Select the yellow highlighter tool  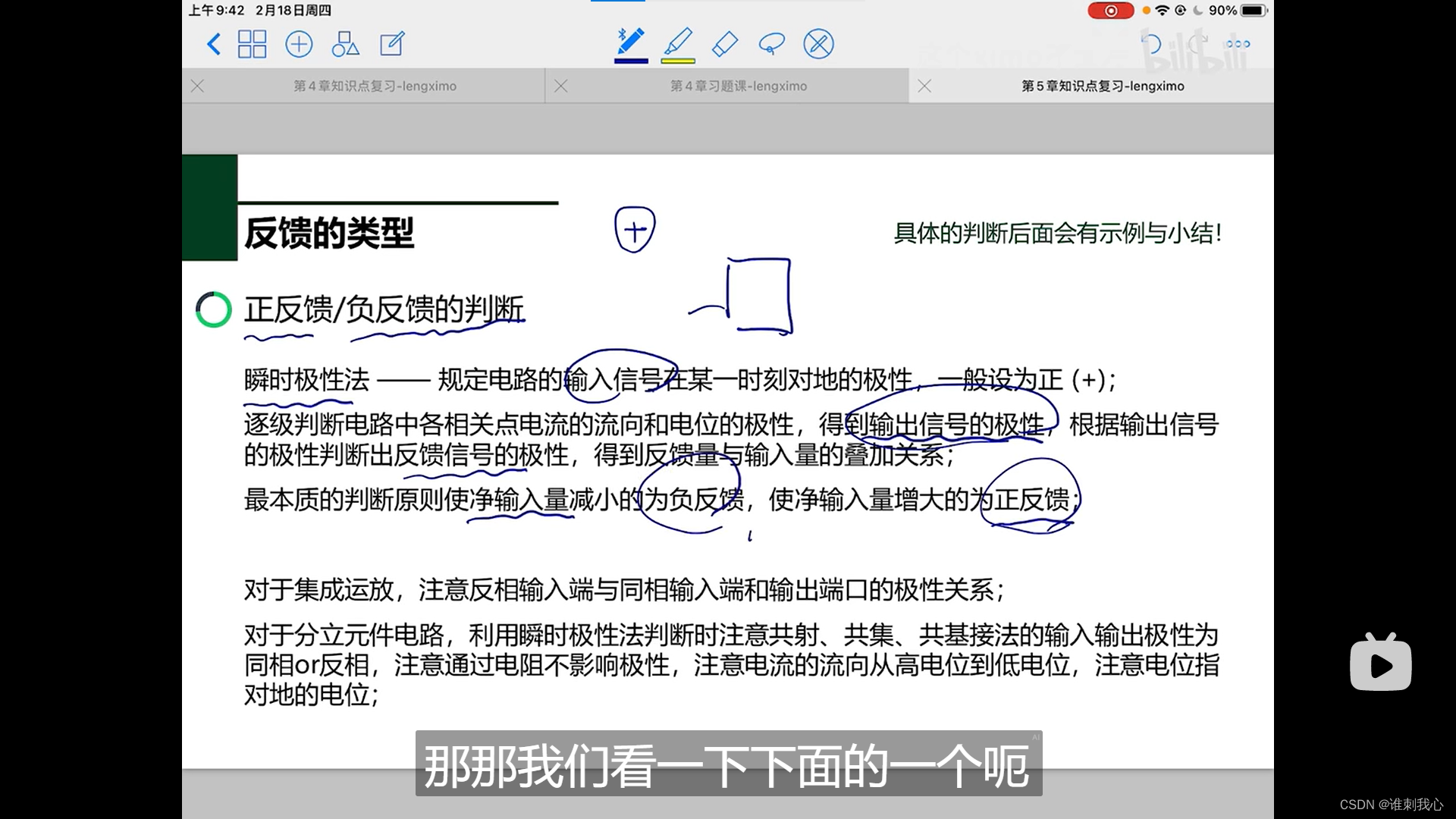coord(678,42)
